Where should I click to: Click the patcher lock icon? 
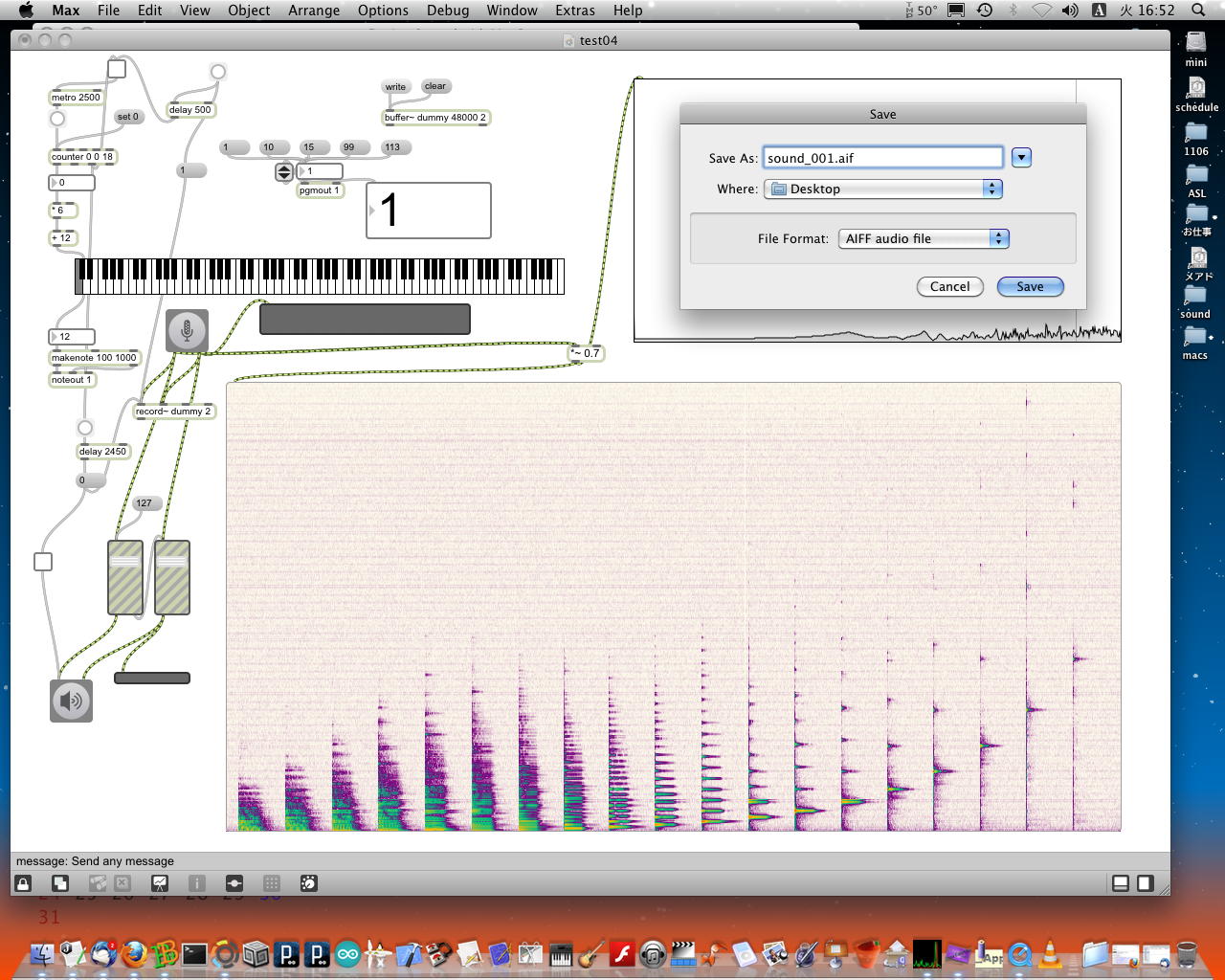24,883
